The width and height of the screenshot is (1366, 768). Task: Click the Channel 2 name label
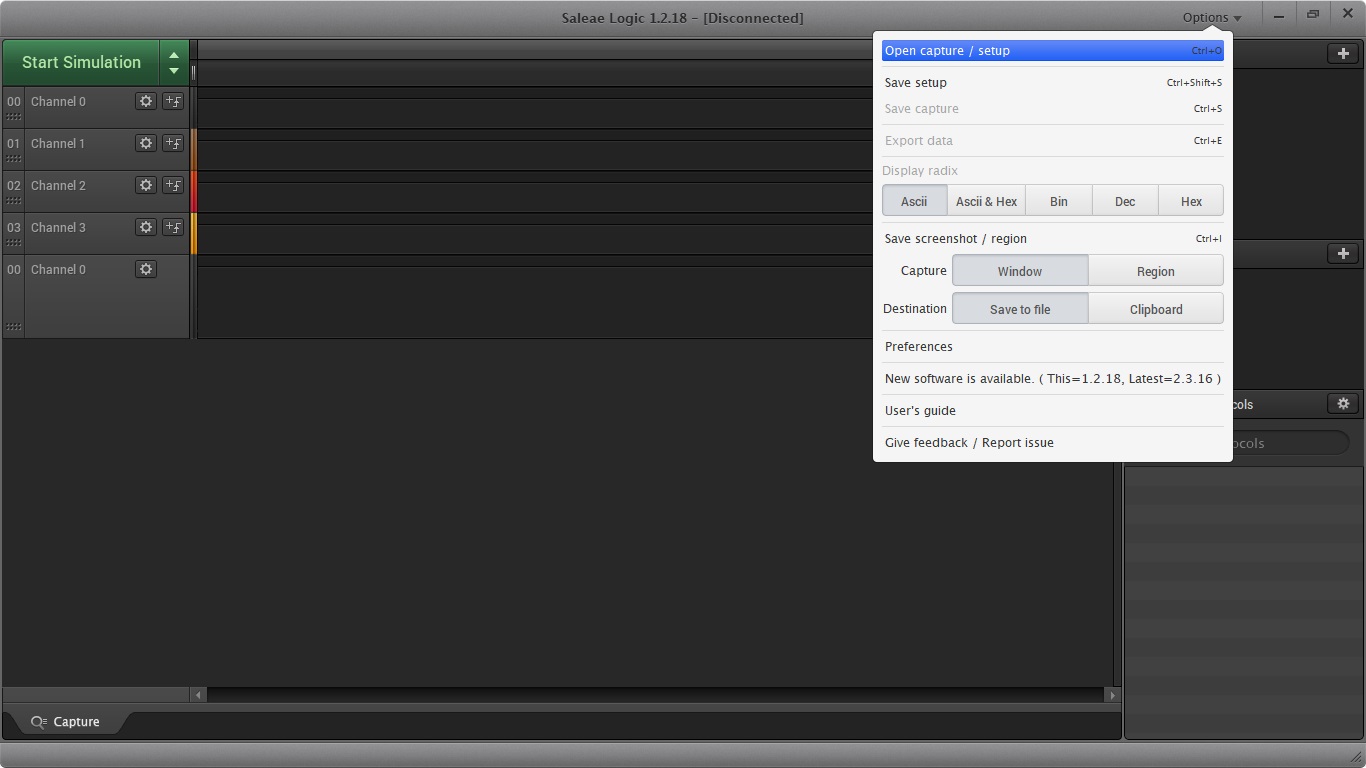58,185
